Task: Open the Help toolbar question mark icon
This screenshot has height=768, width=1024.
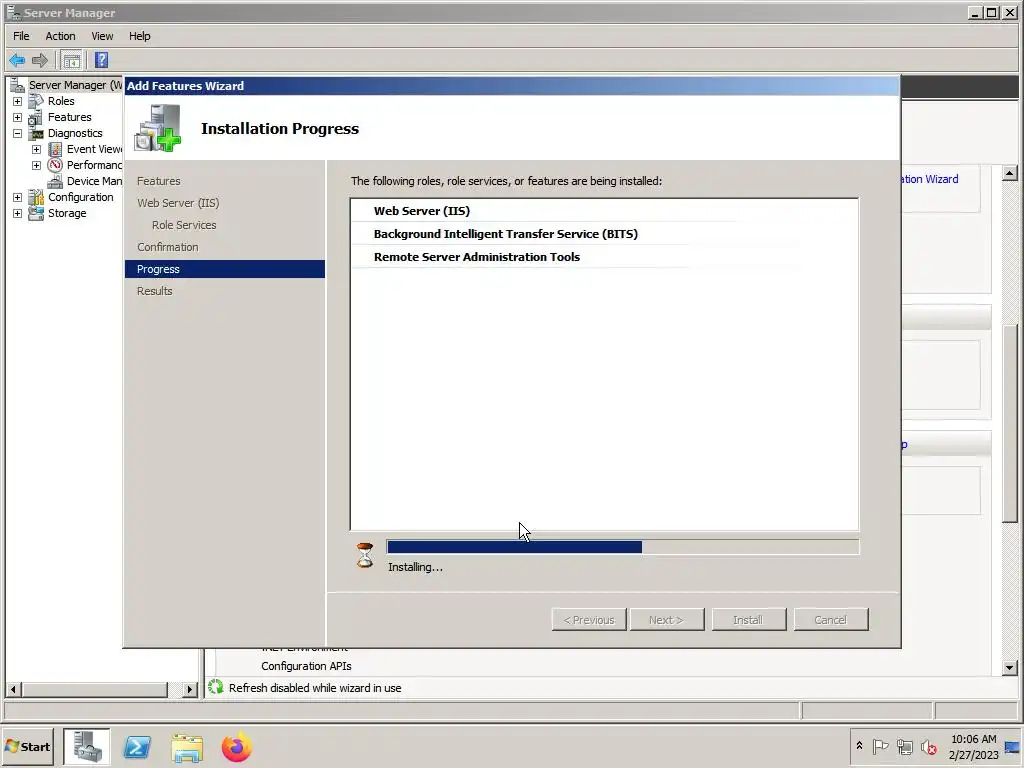Action: (x=101, y=61)
